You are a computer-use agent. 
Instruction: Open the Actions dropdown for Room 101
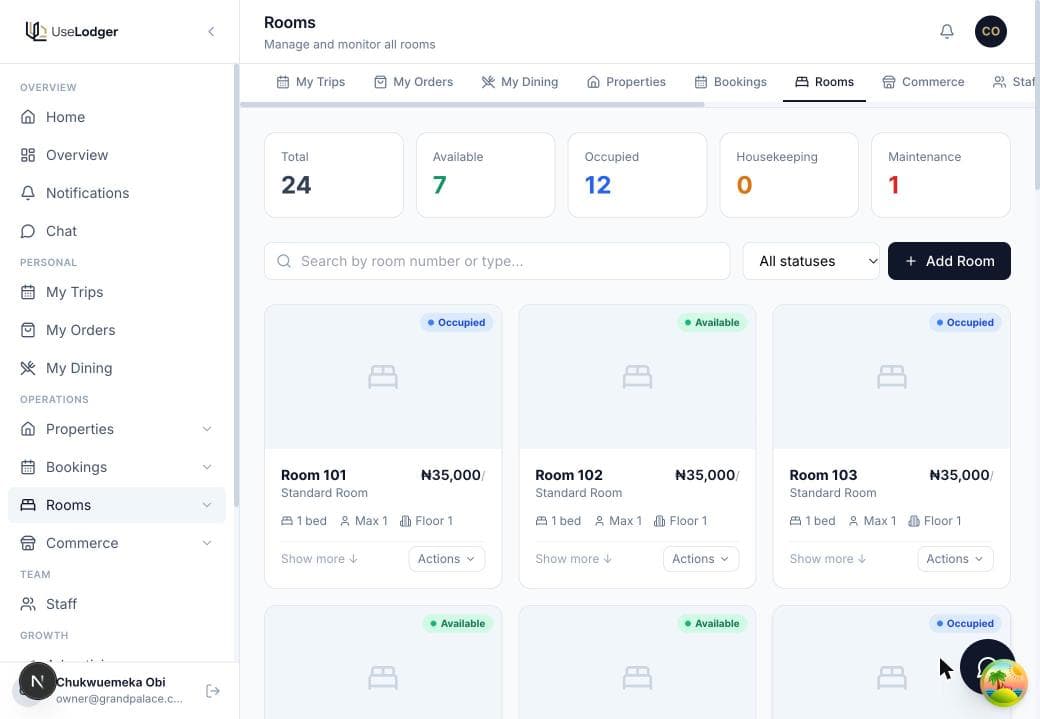pos(446,559)
